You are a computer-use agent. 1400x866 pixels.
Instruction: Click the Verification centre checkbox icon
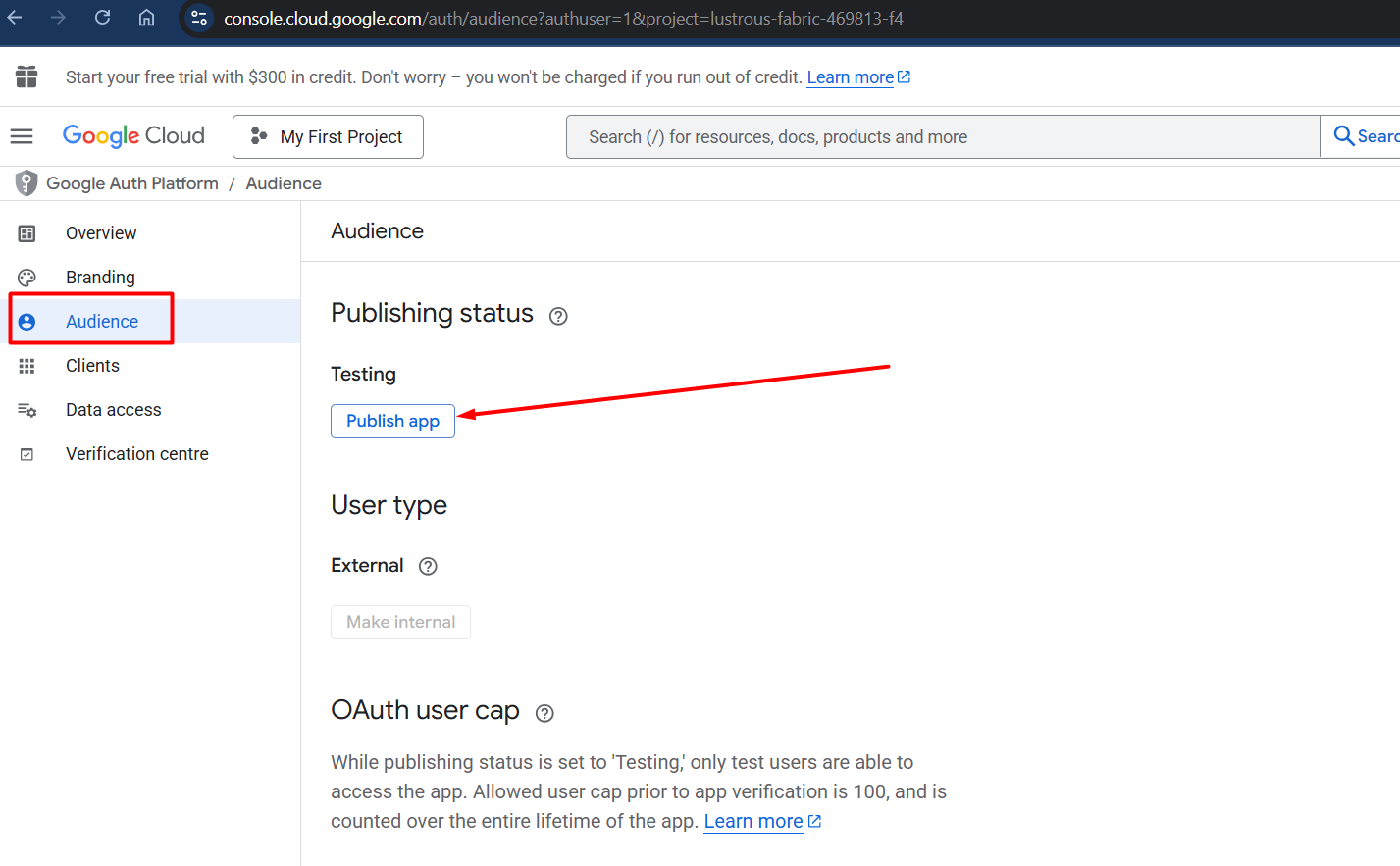(x=26, y=454)
